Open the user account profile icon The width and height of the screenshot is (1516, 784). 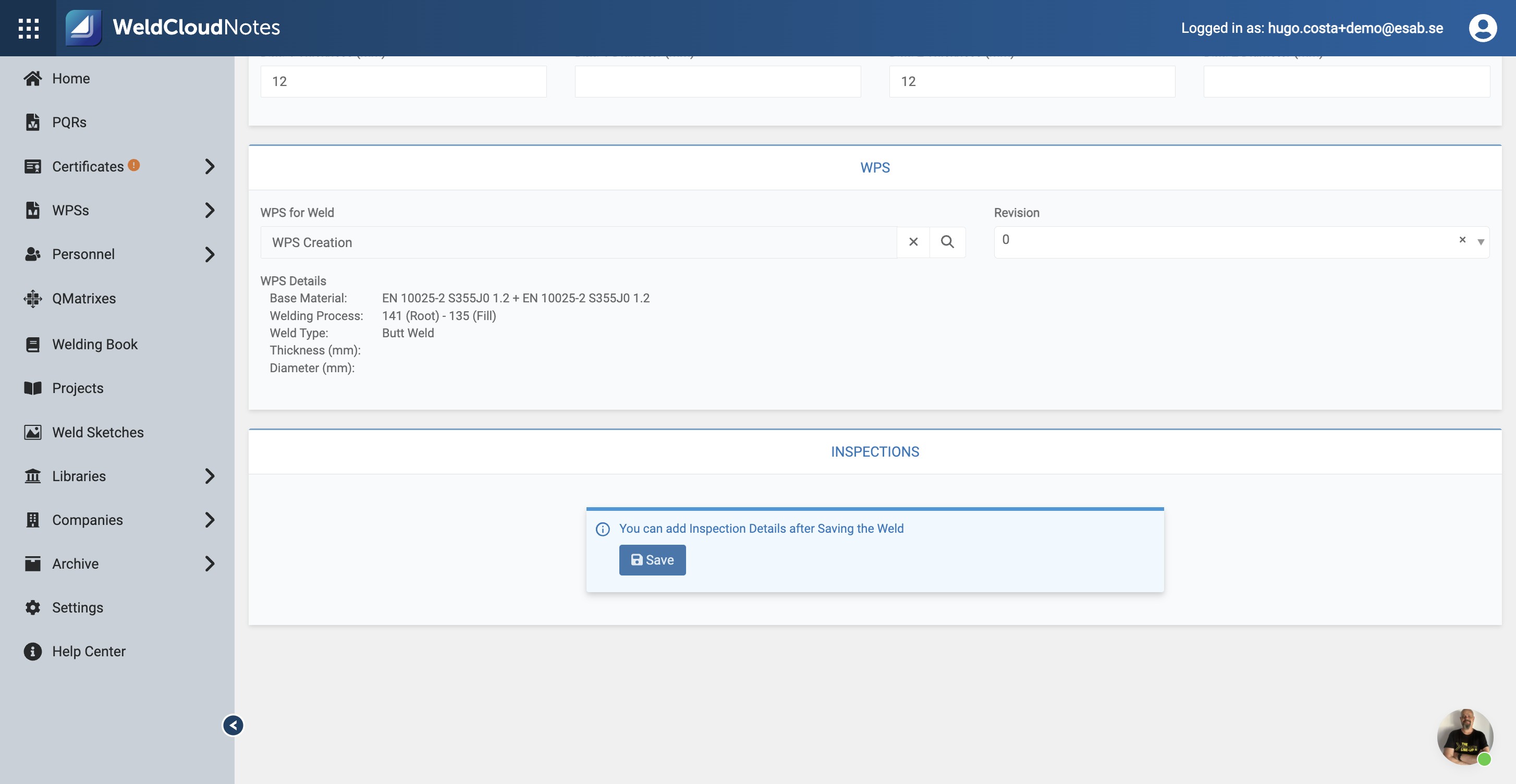coord(1483,28)
